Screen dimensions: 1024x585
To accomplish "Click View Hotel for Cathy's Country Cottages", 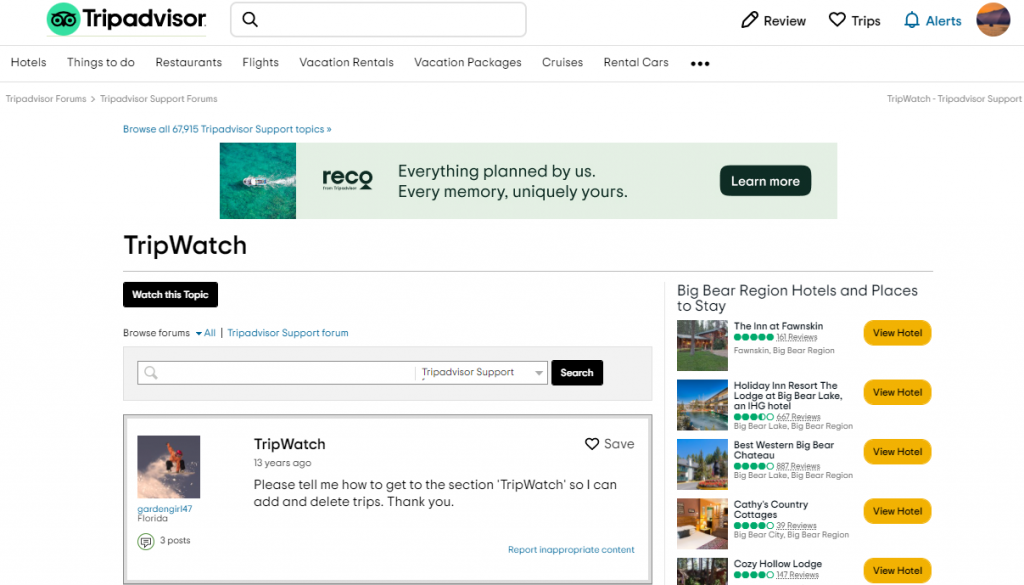I will click(x=897, y=511).
